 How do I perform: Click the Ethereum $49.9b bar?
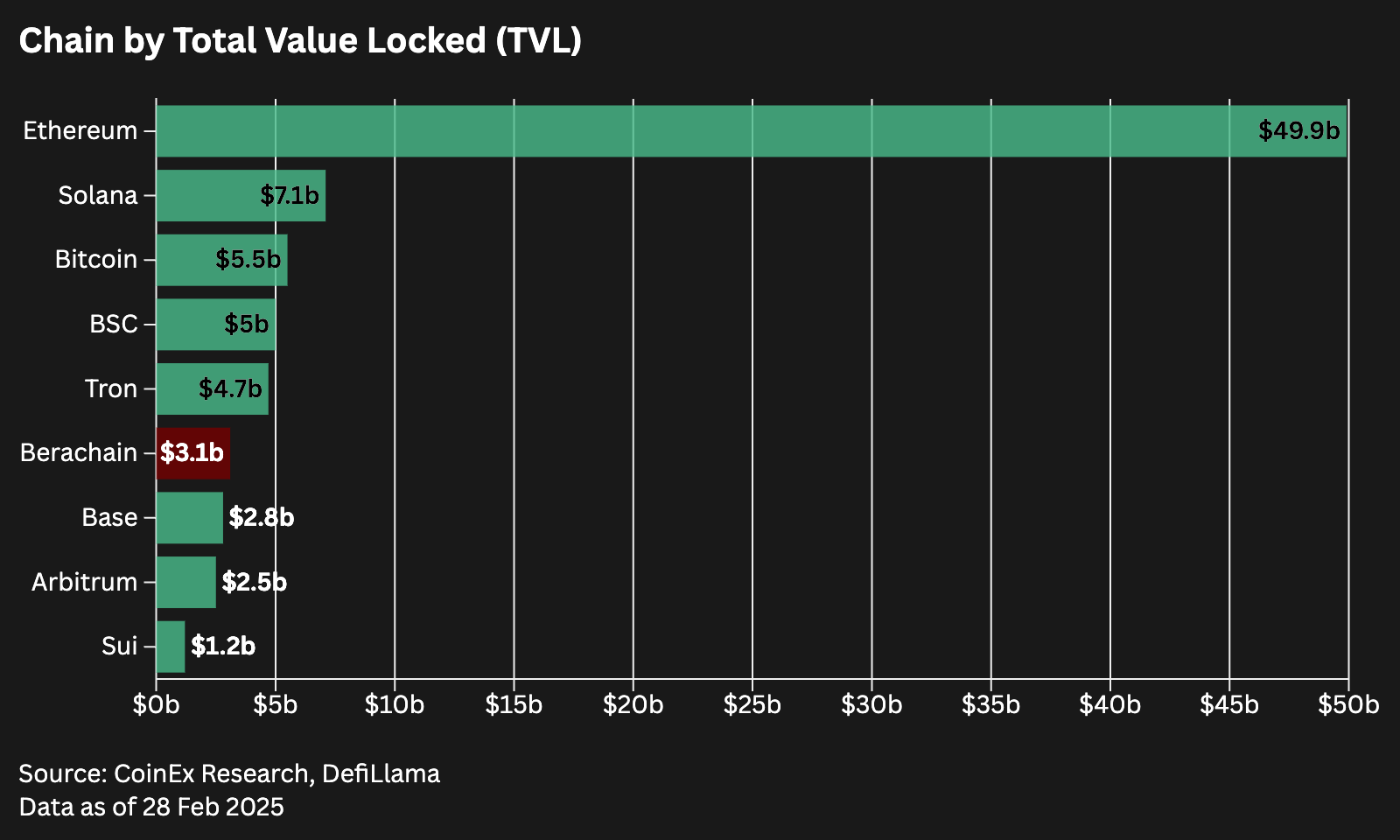point(751,131)
